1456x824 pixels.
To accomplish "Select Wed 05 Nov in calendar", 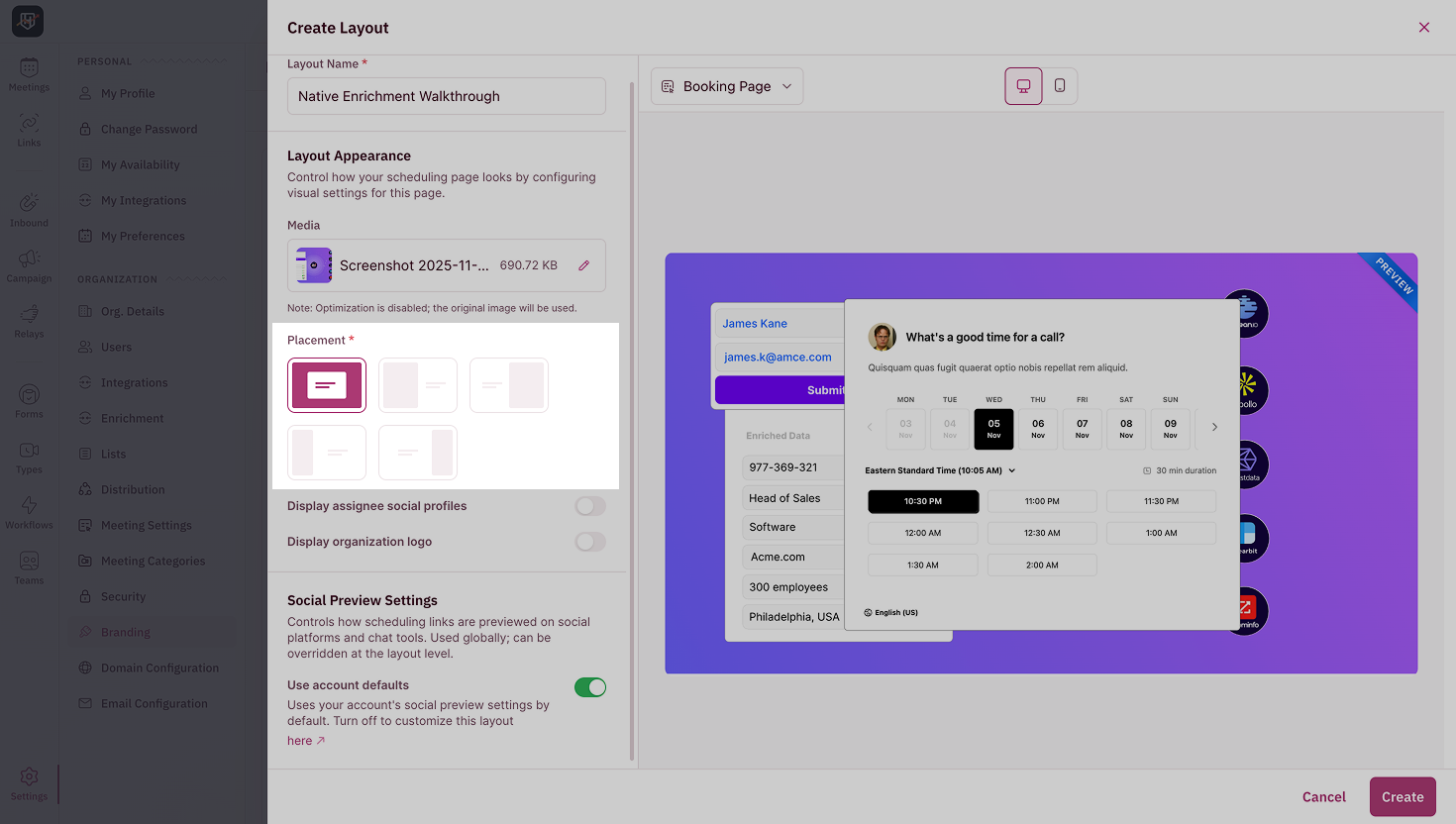I will 993,429.
